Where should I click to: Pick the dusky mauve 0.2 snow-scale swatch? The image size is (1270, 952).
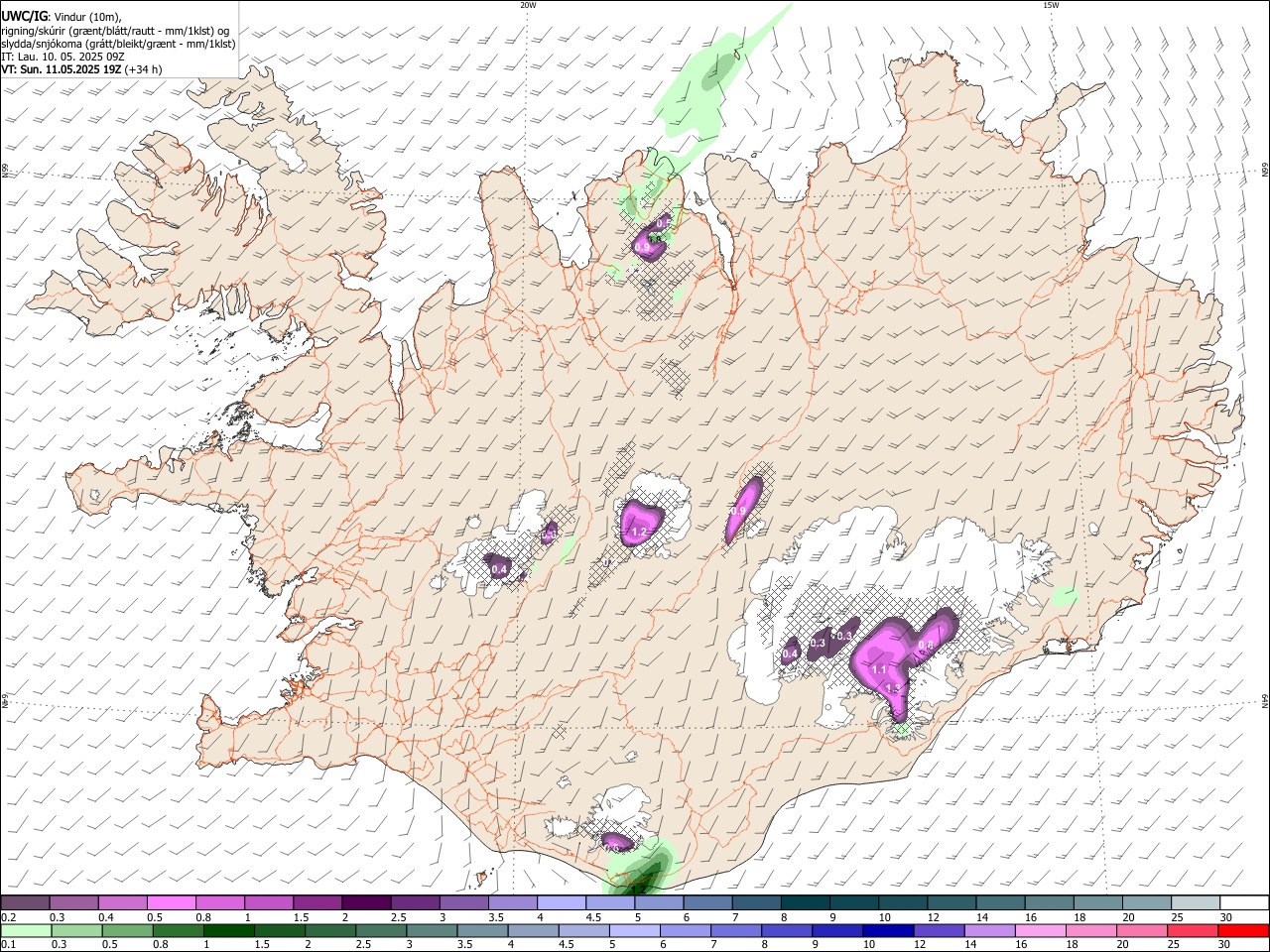click(x=25, y=902)
